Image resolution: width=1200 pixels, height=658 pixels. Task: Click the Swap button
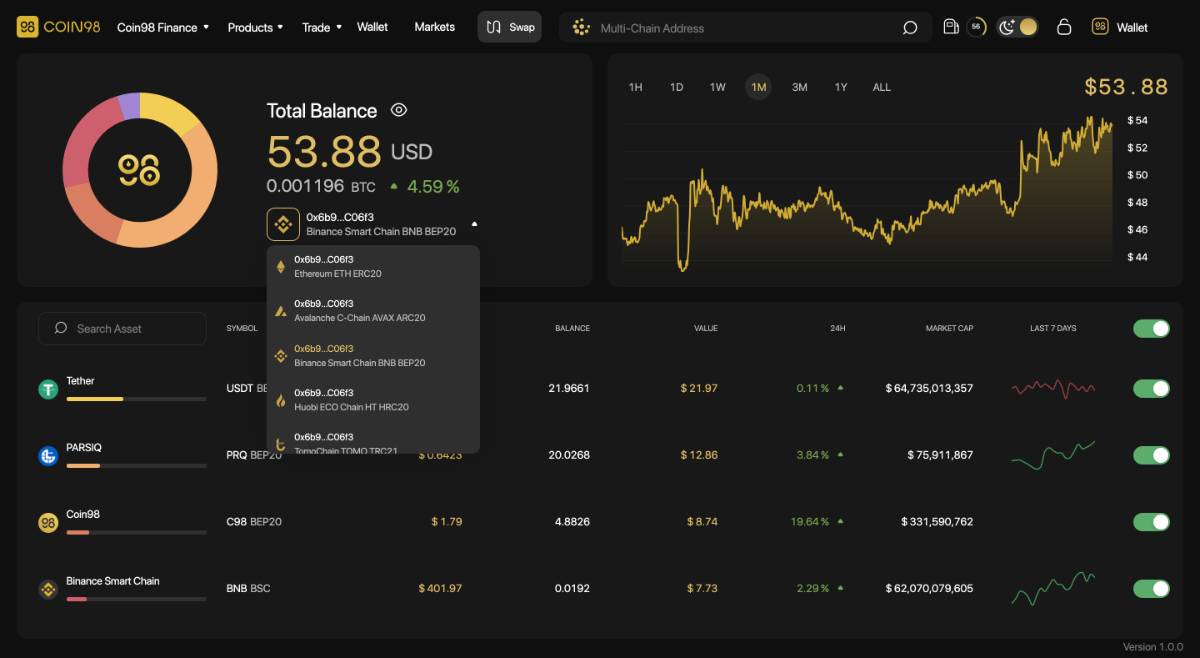(509, 27)
